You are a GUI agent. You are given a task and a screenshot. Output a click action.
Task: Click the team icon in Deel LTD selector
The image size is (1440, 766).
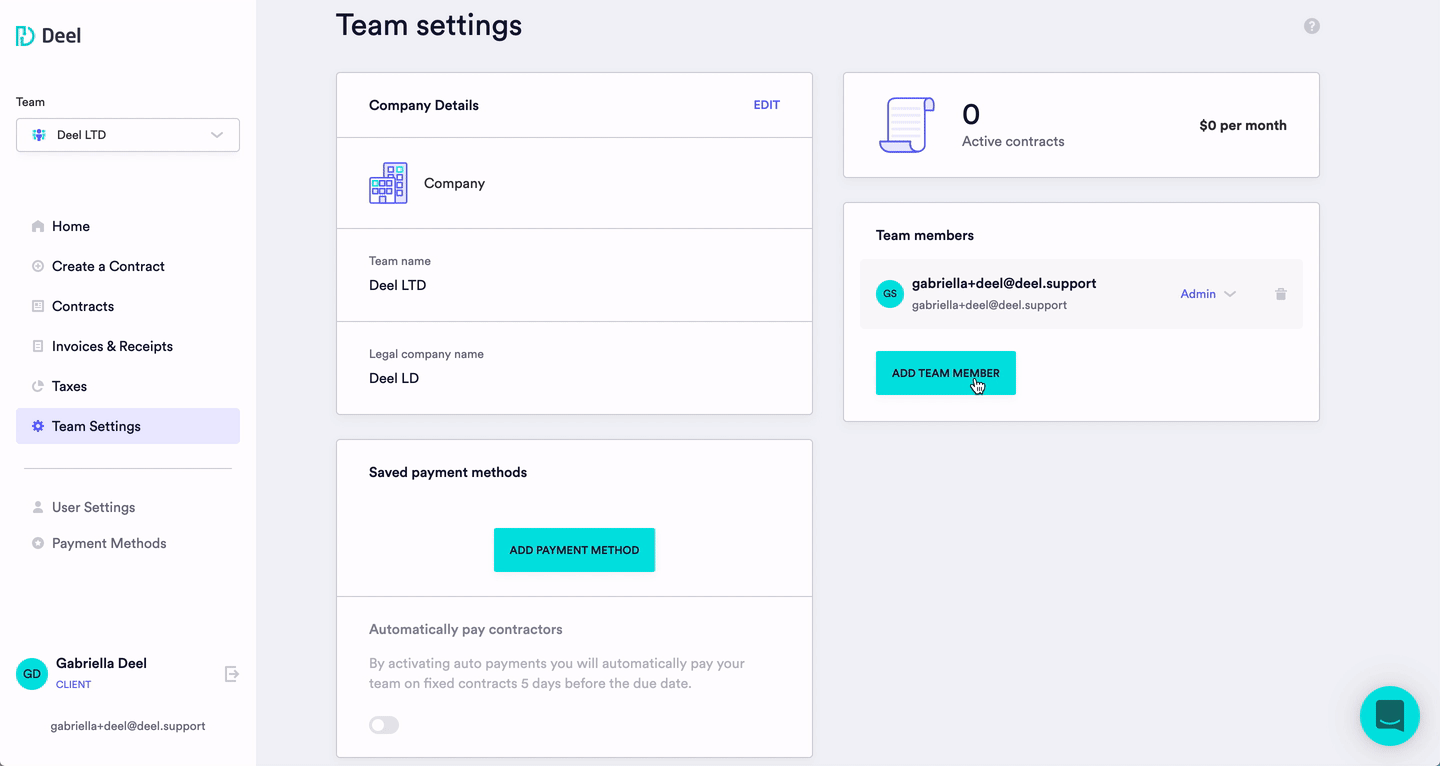click(39, 135)
